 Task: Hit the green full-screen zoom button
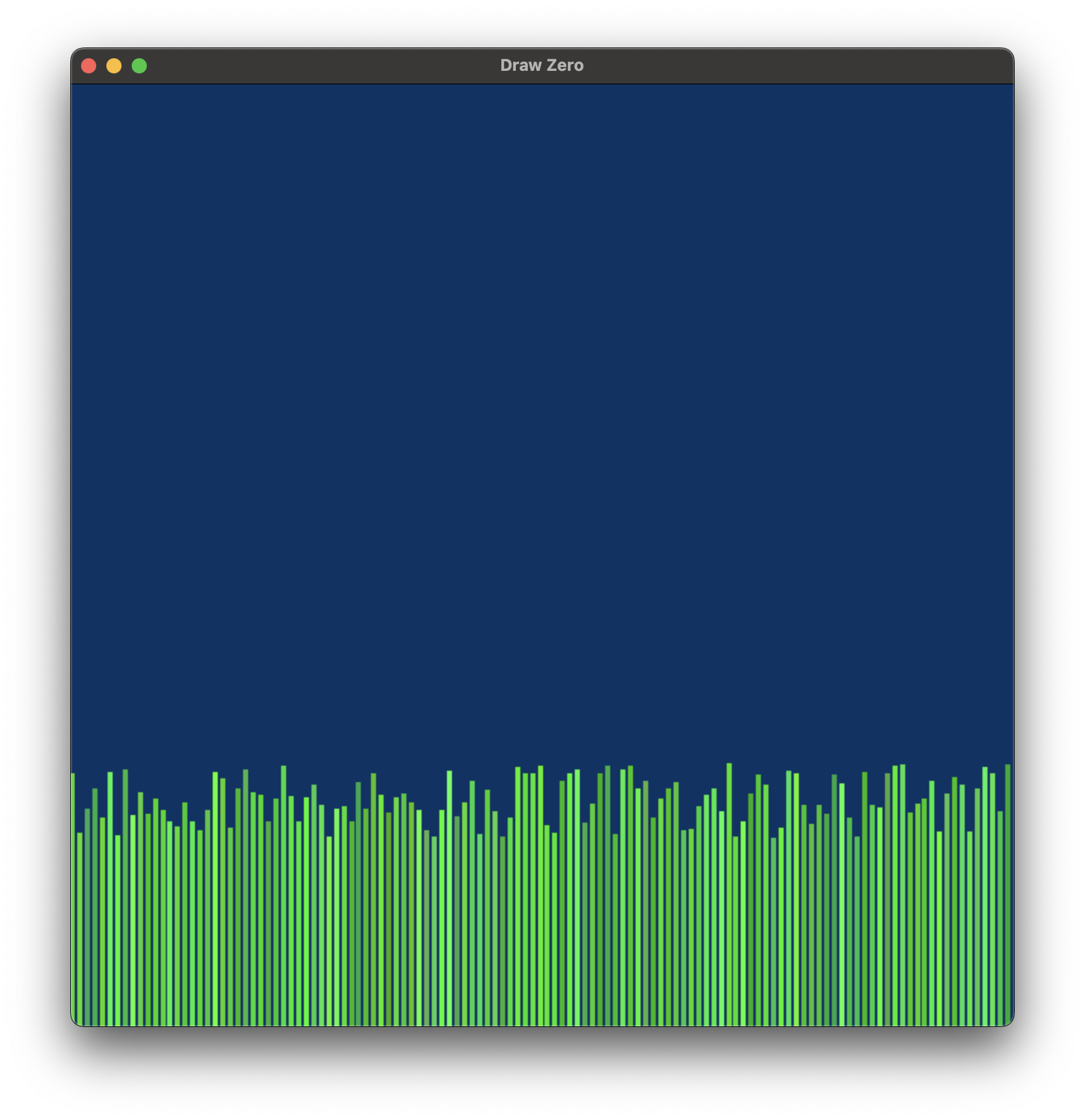[x=139, y=66]
